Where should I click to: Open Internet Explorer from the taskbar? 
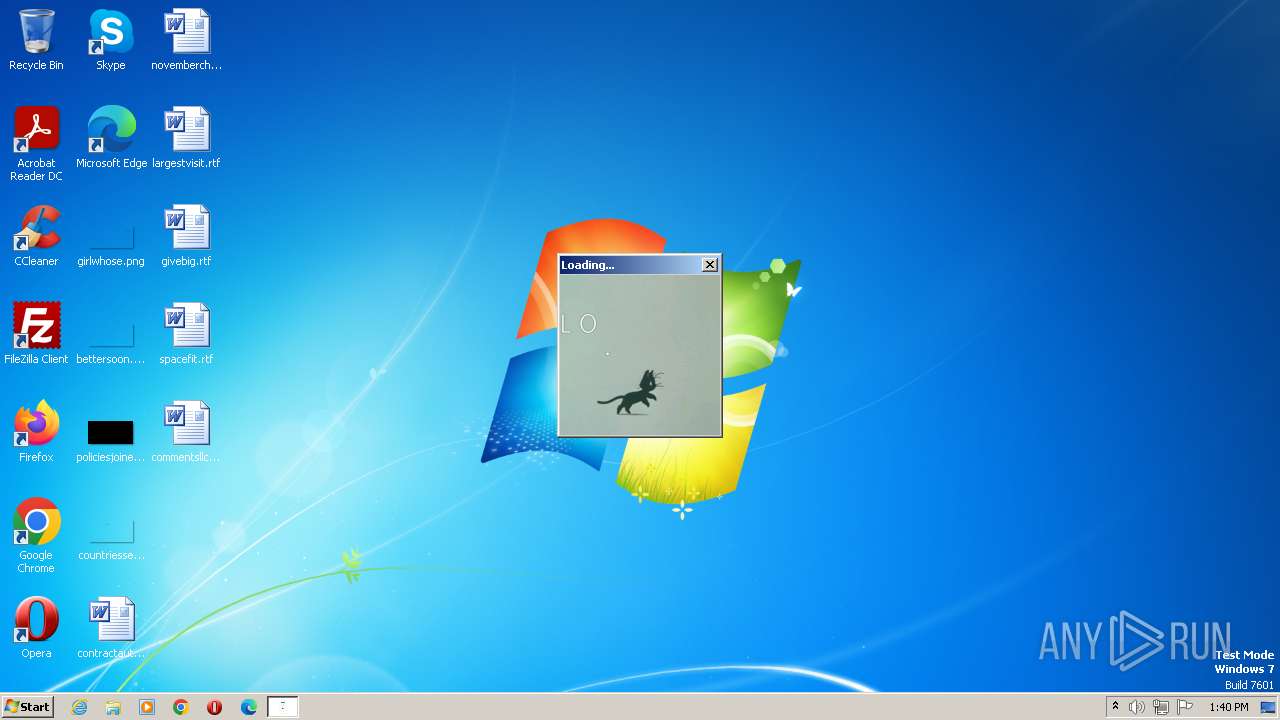80,707
